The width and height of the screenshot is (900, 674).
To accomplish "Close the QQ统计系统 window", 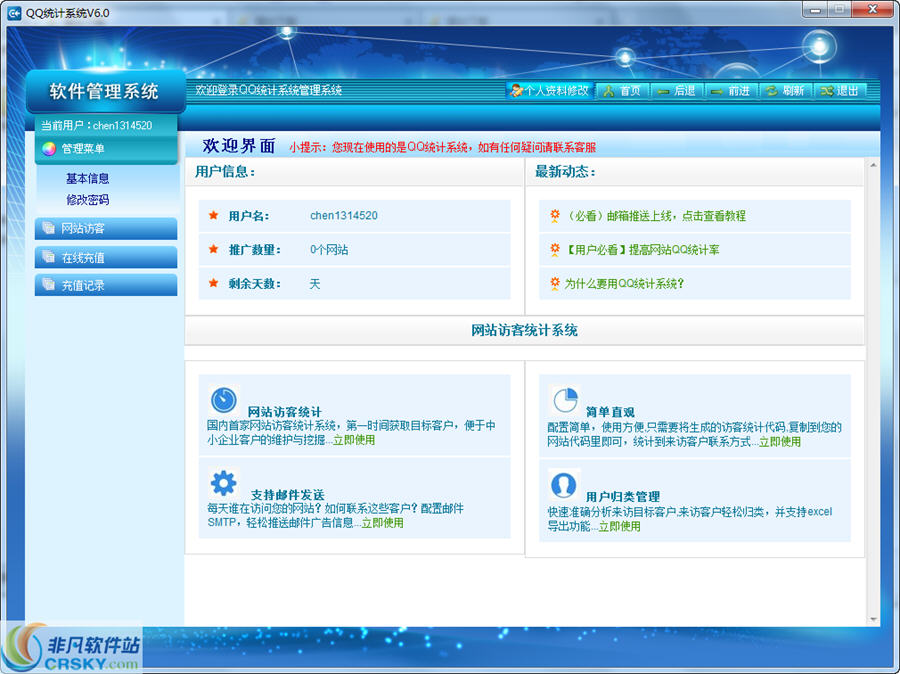I will [x=872, y=10].
